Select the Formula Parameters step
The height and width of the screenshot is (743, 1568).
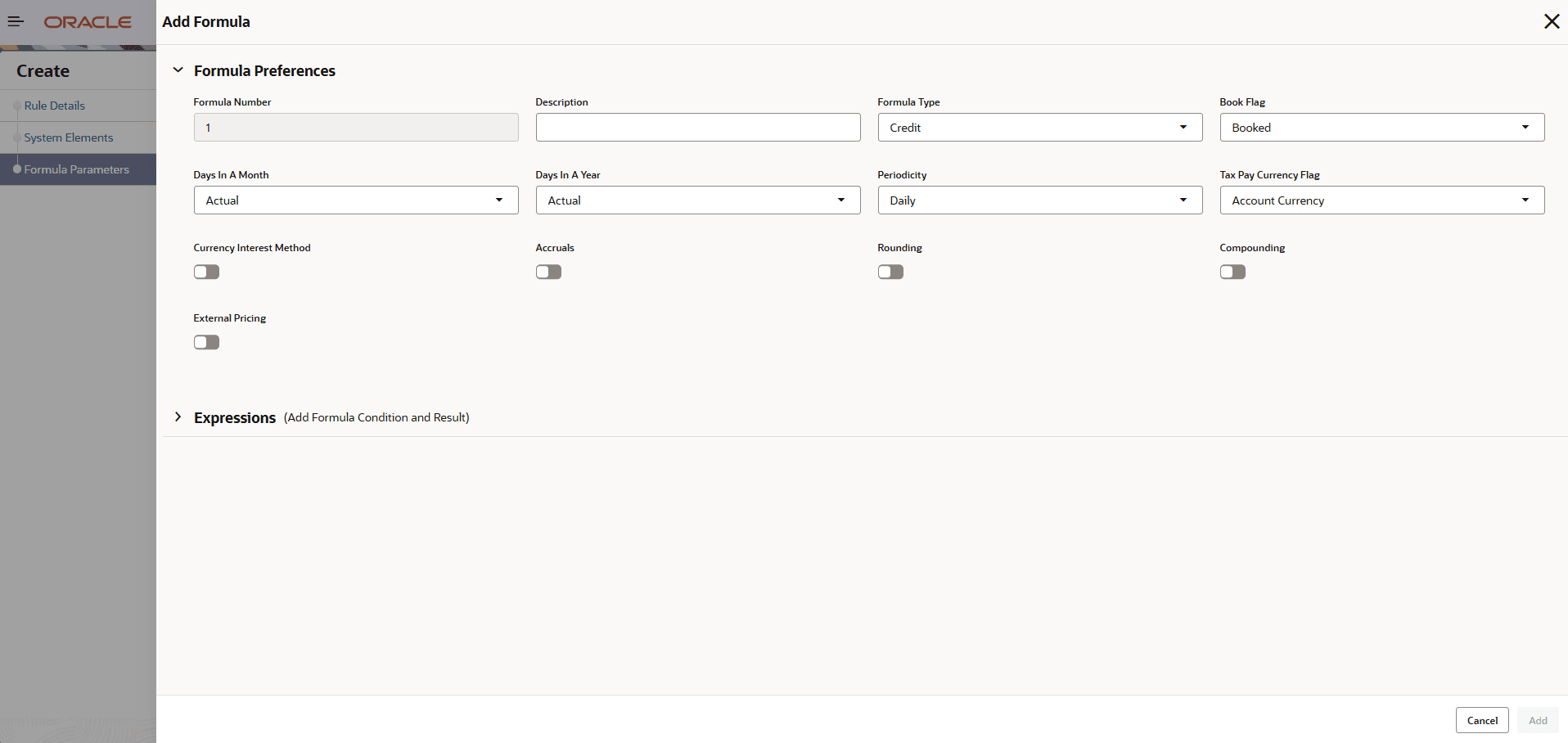[77, 169]
